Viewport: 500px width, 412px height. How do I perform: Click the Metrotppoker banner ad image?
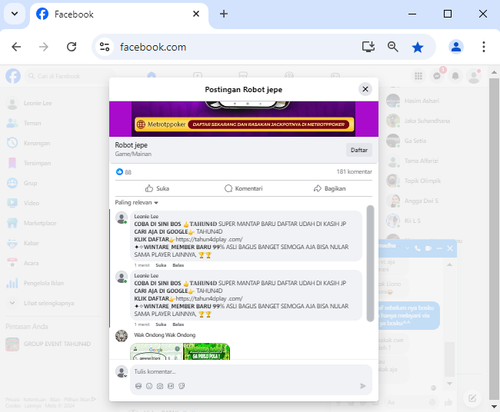[244, 119]
